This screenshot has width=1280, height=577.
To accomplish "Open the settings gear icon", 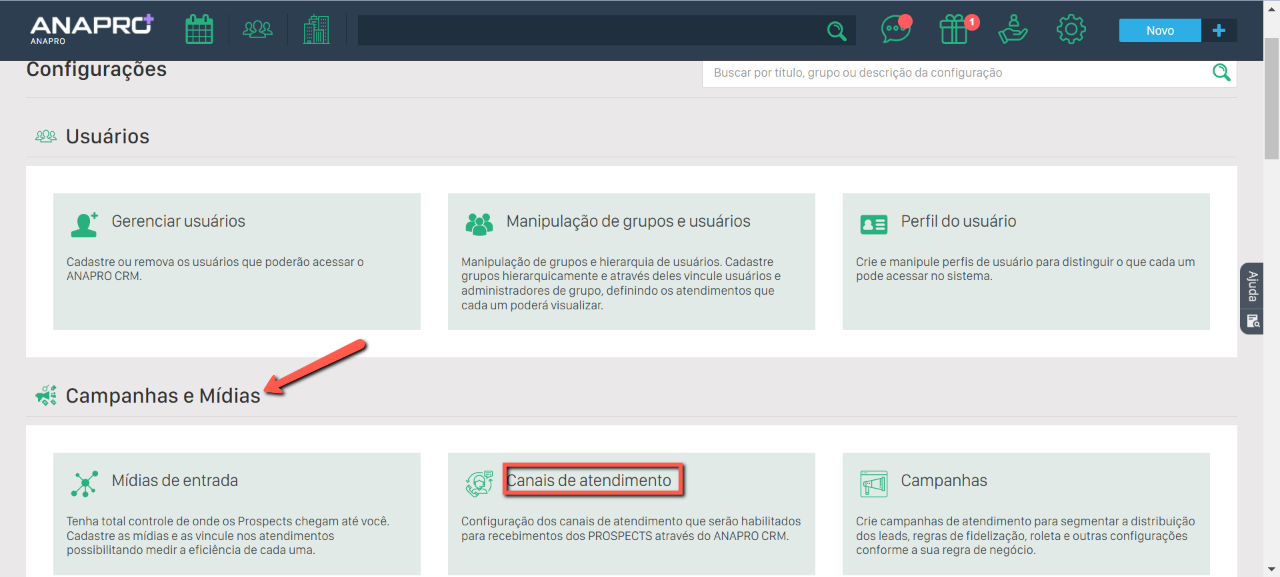I will [x=1071, y=30].
